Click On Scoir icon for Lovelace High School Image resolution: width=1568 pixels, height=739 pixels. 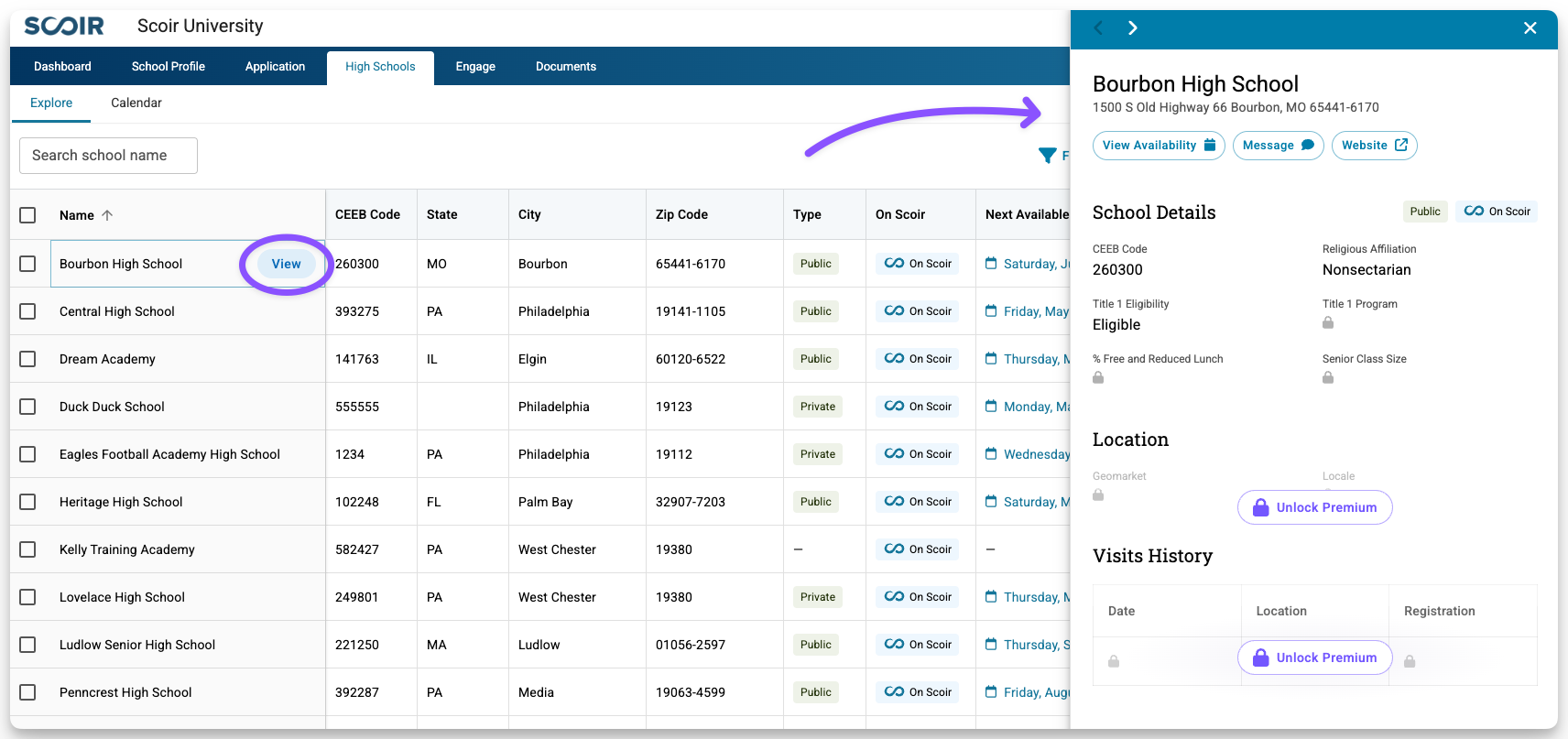894,597
